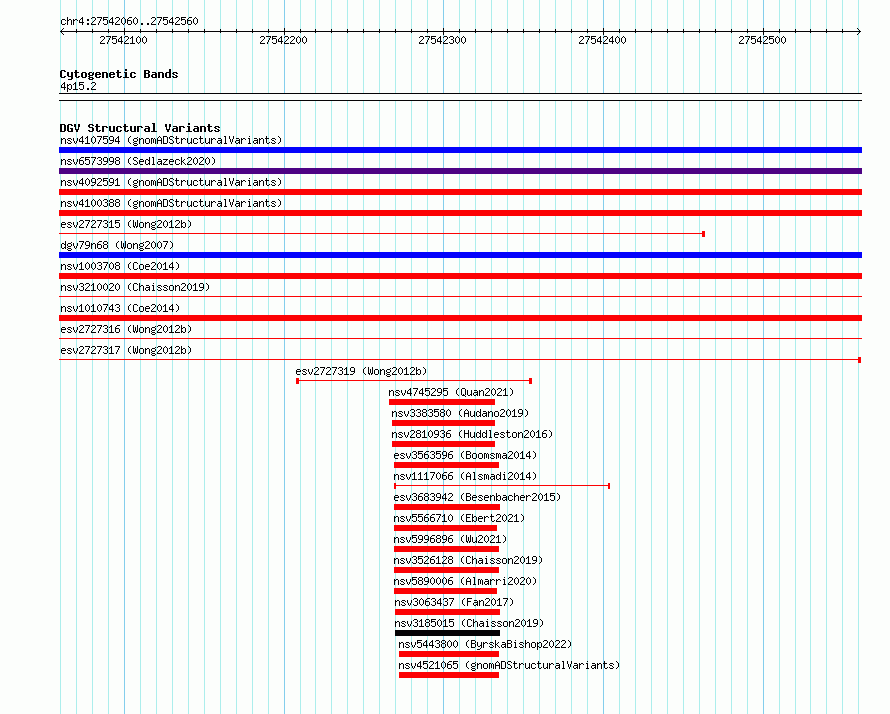Click the Cytogenetic Bands track title
This screenshot has height=714, width=890.
(119, 74)
